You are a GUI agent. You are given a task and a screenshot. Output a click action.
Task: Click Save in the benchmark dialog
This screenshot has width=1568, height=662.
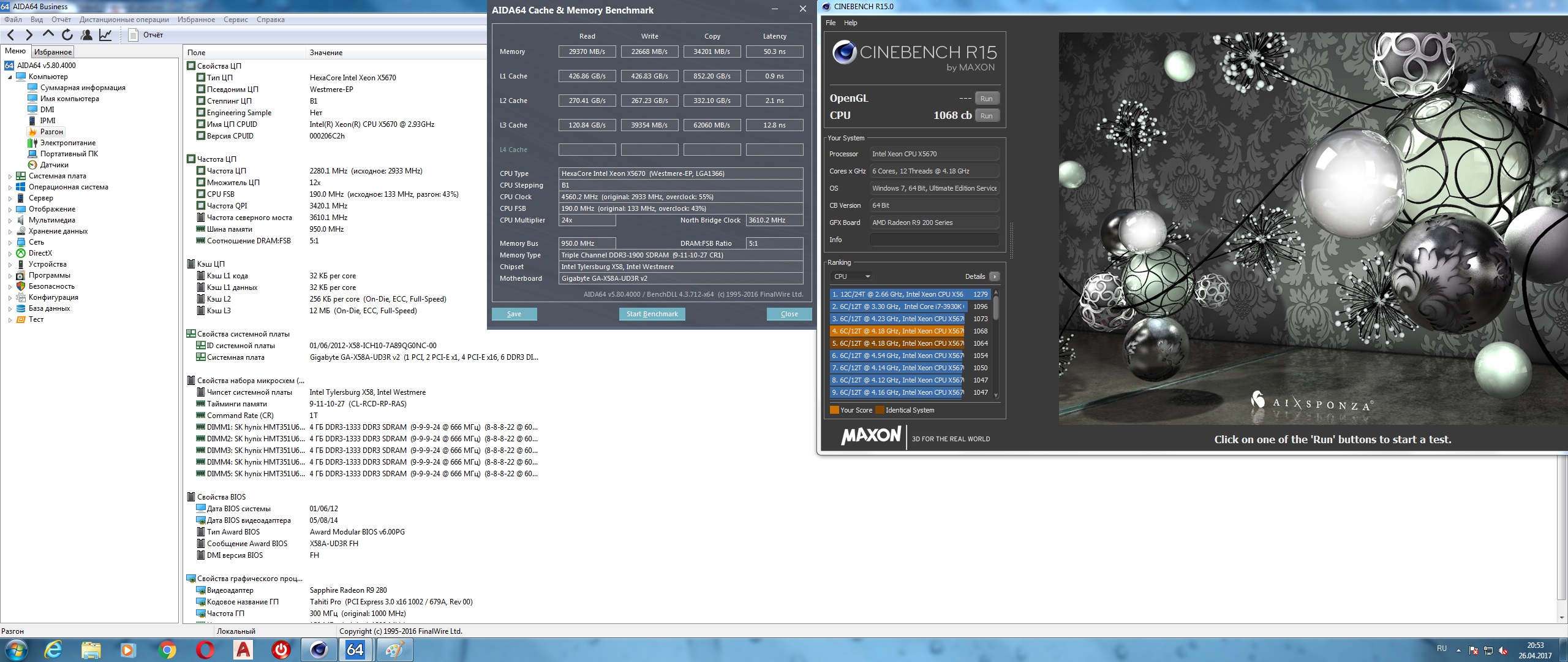(514, 314)
